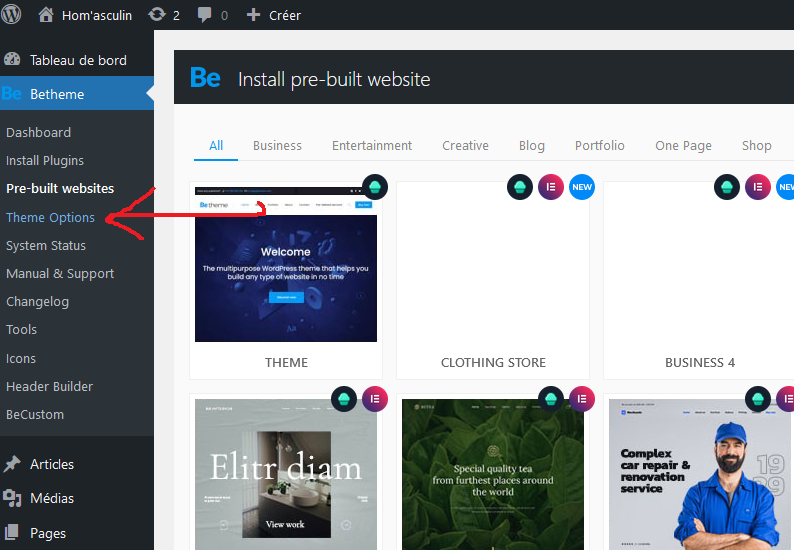Viewport: 794px width, 550px height.
Task: Open Pre-built websites submenu item
Action: click(60, 188)
